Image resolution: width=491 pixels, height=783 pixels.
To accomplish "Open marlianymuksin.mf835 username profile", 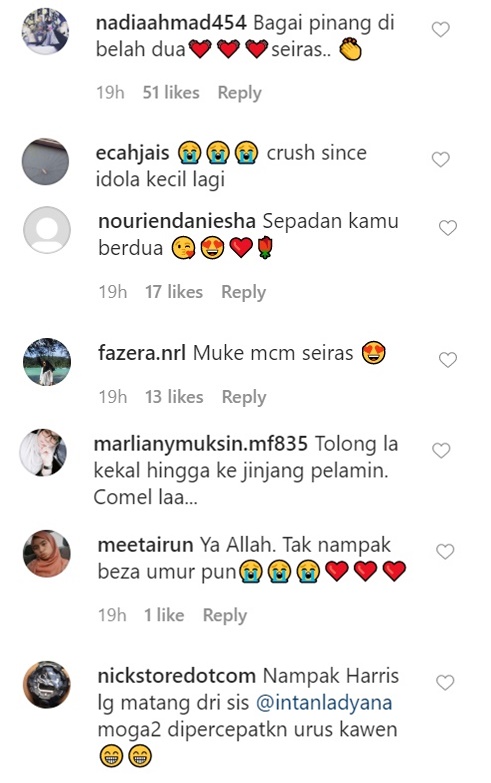I will 201,444.
